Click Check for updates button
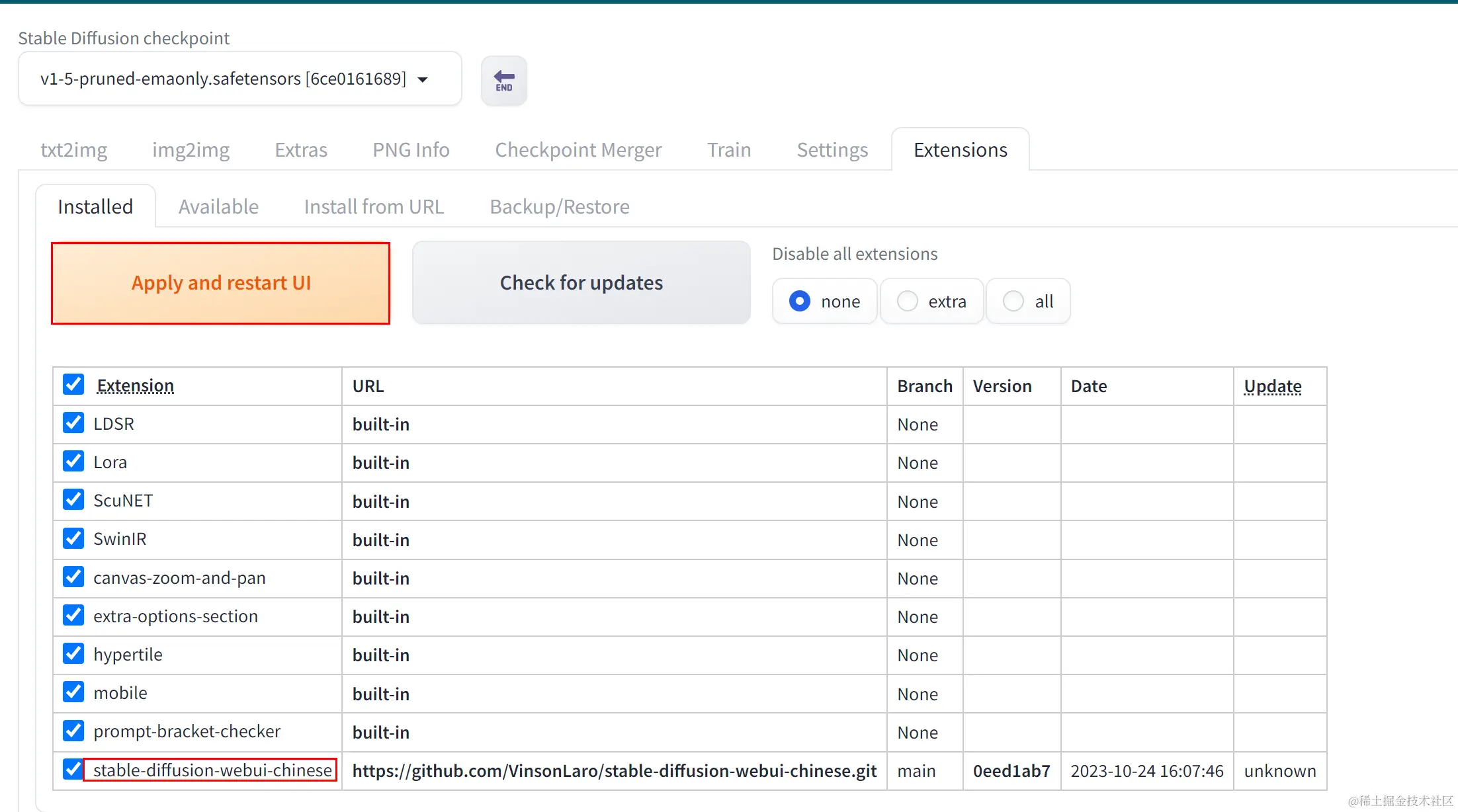Image resolution: width=1458 pixels, height=812 pixels. 581,282
